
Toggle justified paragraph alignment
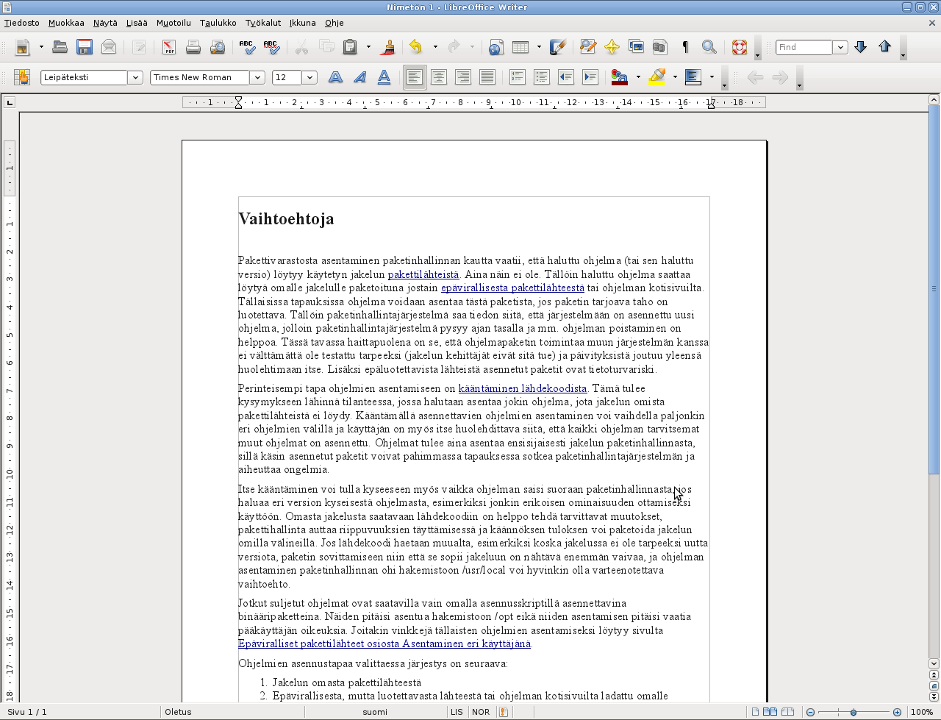coord(487,77)
